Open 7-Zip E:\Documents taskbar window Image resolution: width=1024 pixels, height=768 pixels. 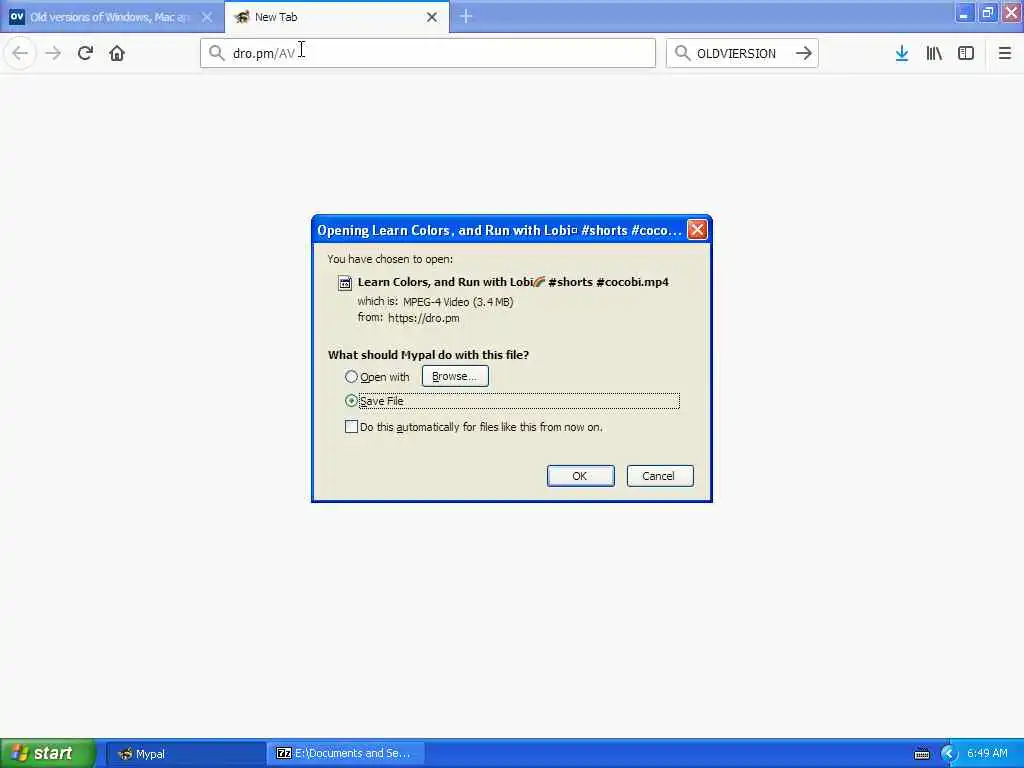(347, 754)
